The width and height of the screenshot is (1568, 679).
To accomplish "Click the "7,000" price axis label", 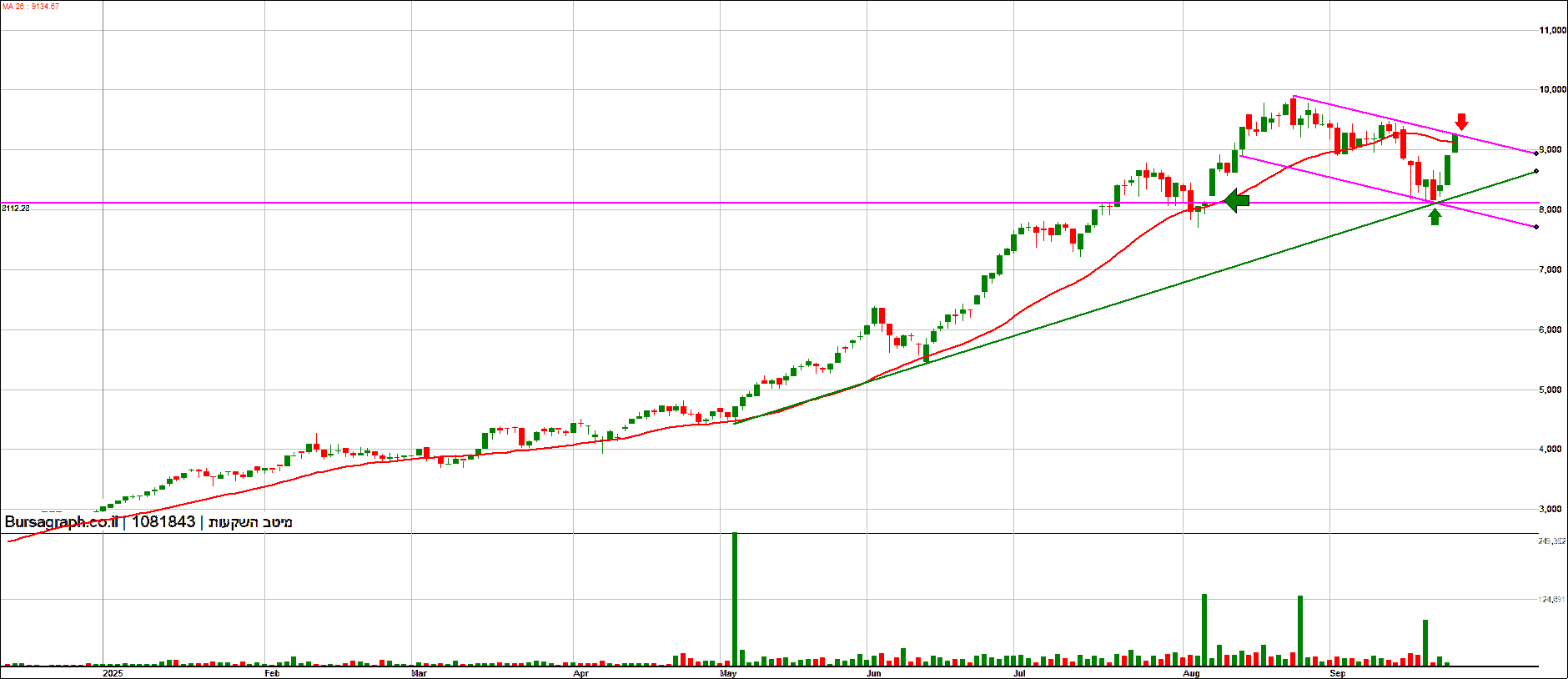I will pyautogui.click(x=1550, y=270).
